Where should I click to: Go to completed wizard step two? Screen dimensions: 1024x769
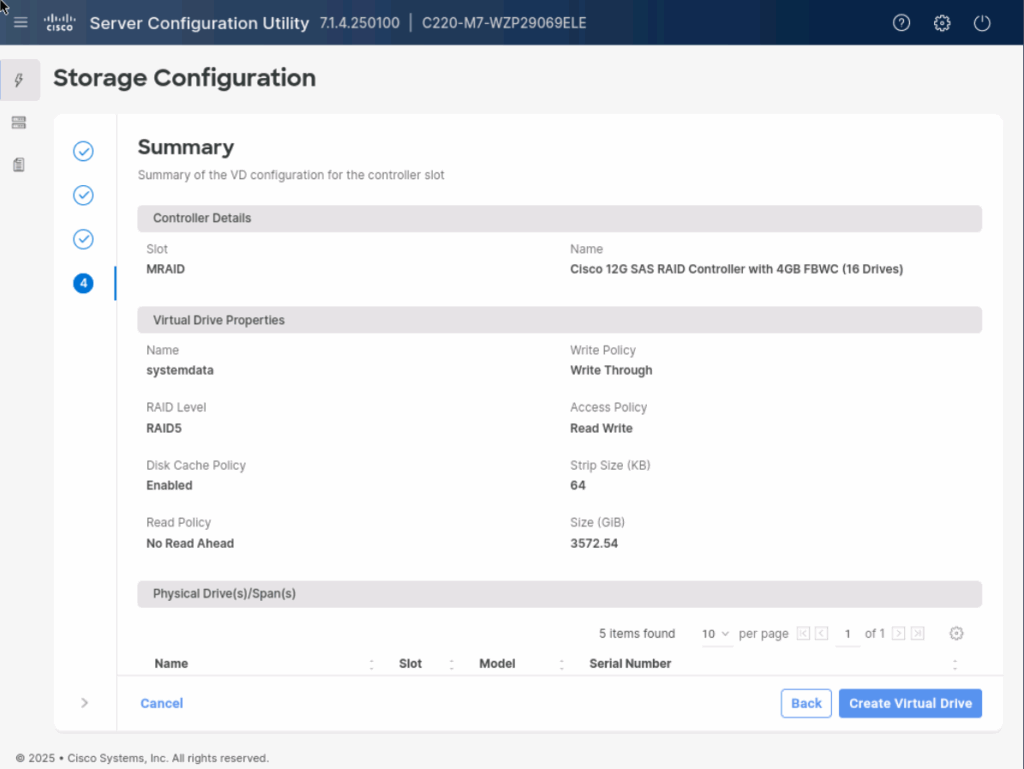click(83, 195)
